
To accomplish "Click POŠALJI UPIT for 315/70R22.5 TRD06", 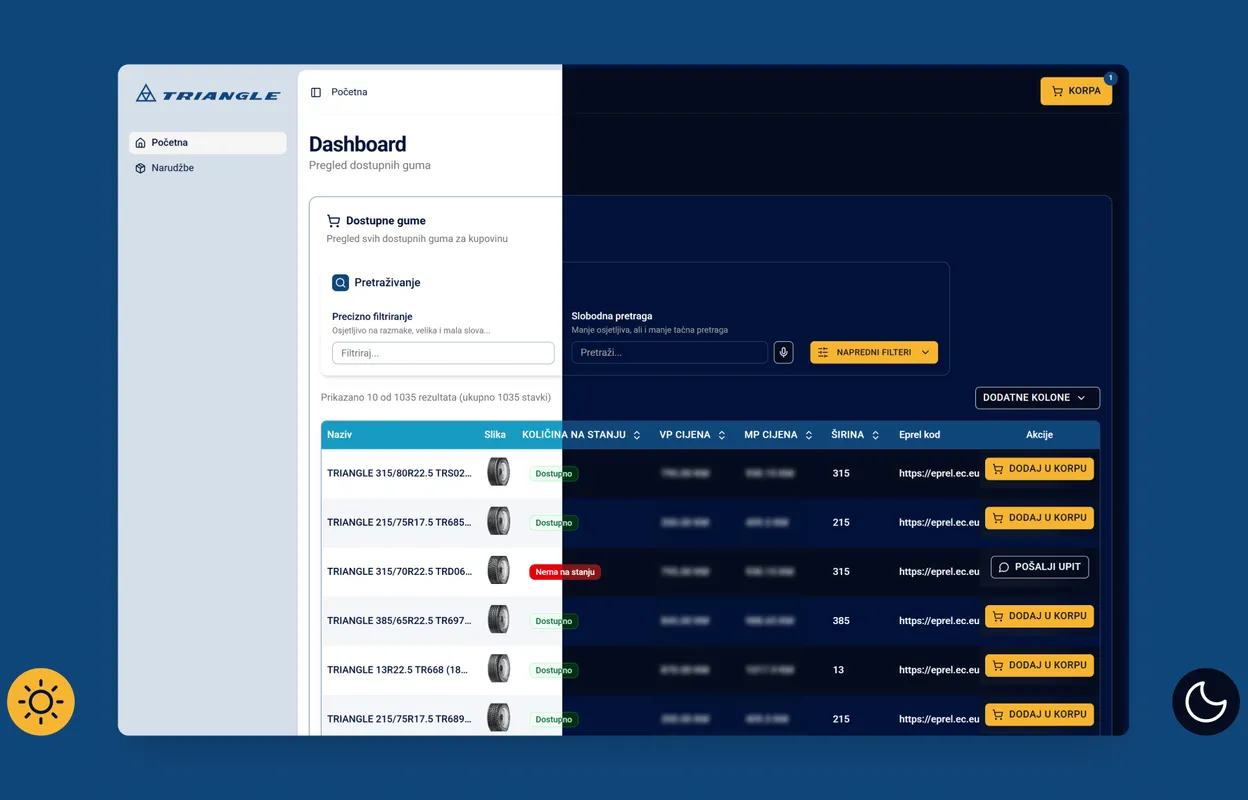I will coord(1039,567).
